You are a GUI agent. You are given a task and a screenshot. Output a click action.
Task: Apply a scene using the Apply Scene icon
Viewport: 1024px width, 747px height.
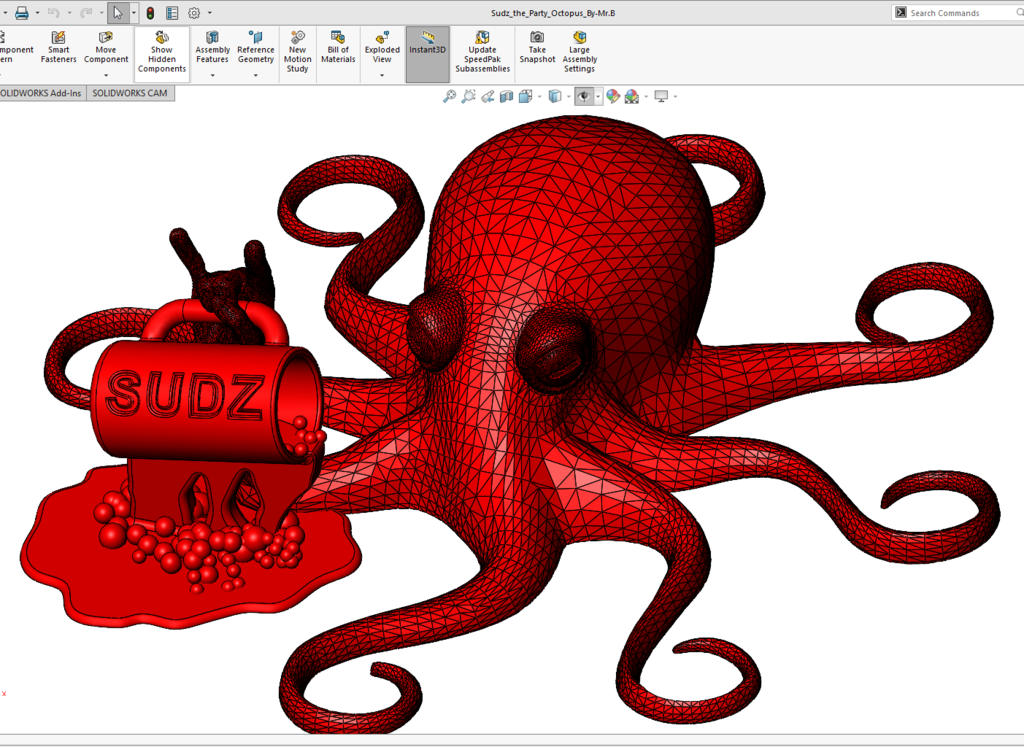coord(629,96)
